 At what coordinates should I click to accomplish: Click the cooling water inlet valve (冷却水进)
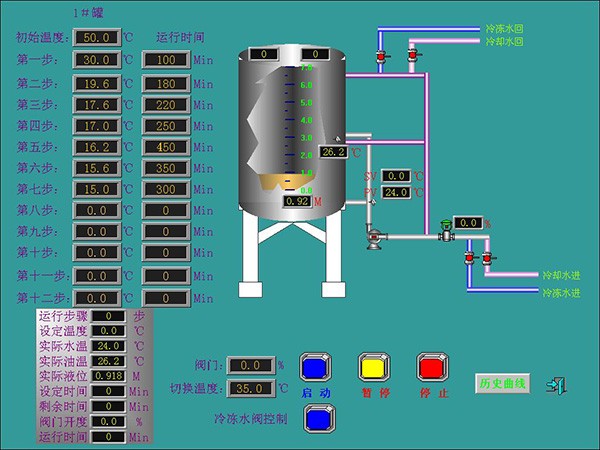tap(487, 259)
